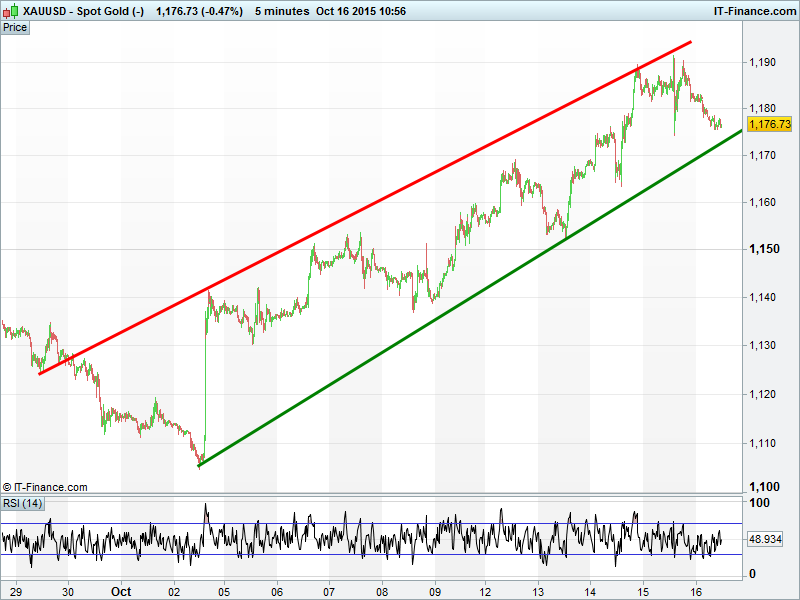
Task: Click the RSI scale 0 label
Action: pos(752,574)
